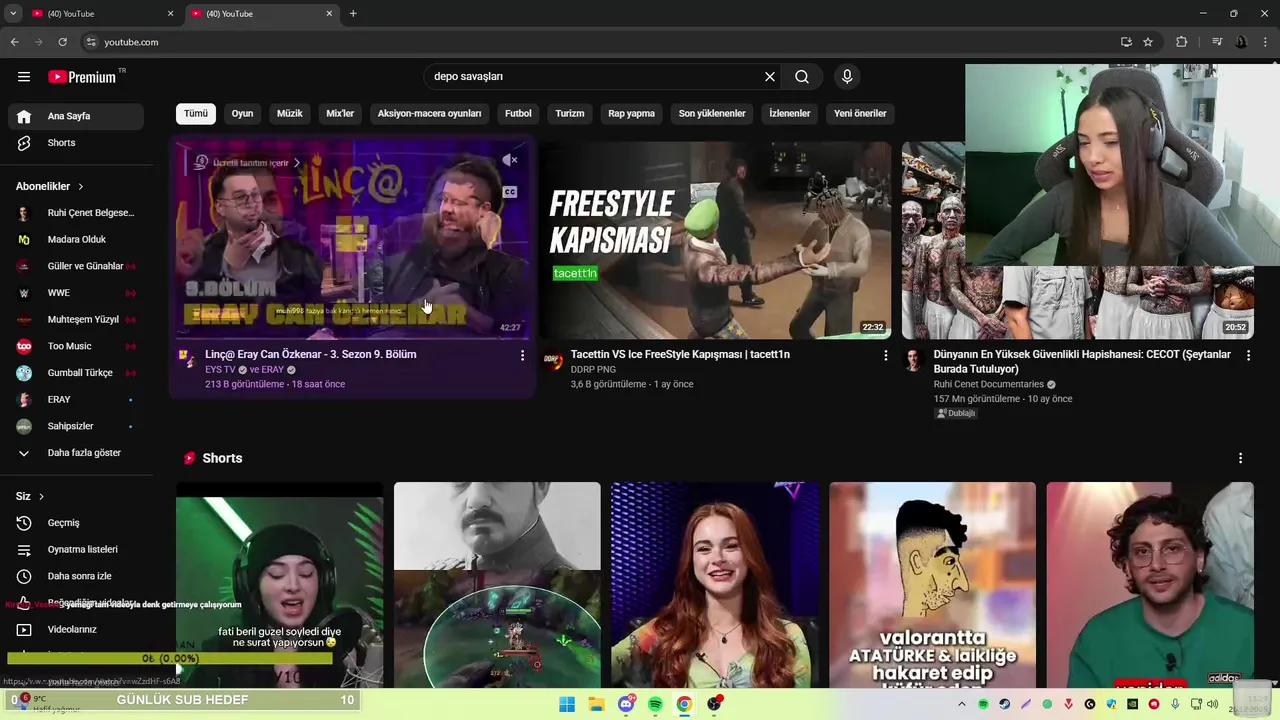Expand the Siz section chevron
The image size is (1280, 720).
tap(41, 497)
